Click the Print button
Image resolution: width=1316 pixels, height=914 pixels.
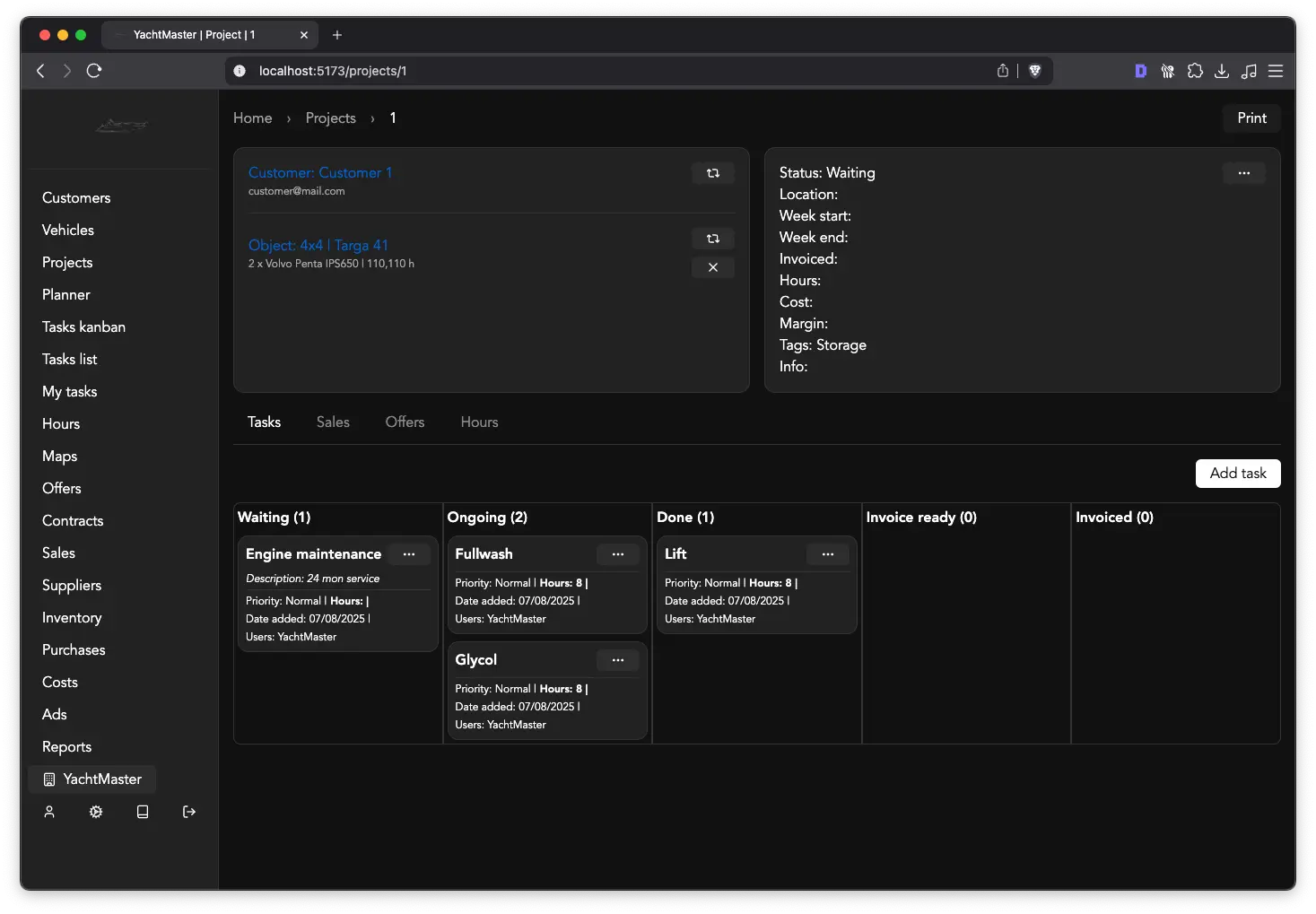point(1251,118)
